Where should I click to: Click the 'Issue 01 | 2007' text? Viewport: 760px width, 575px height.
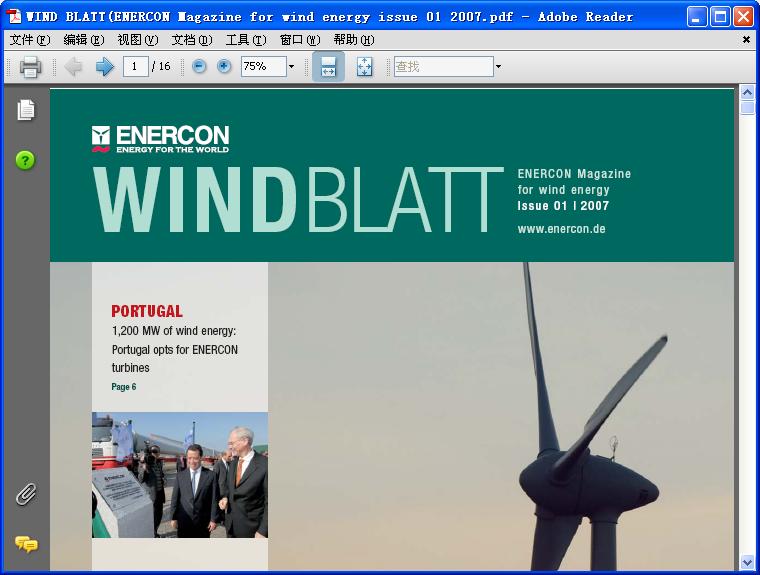pos(563,206)
